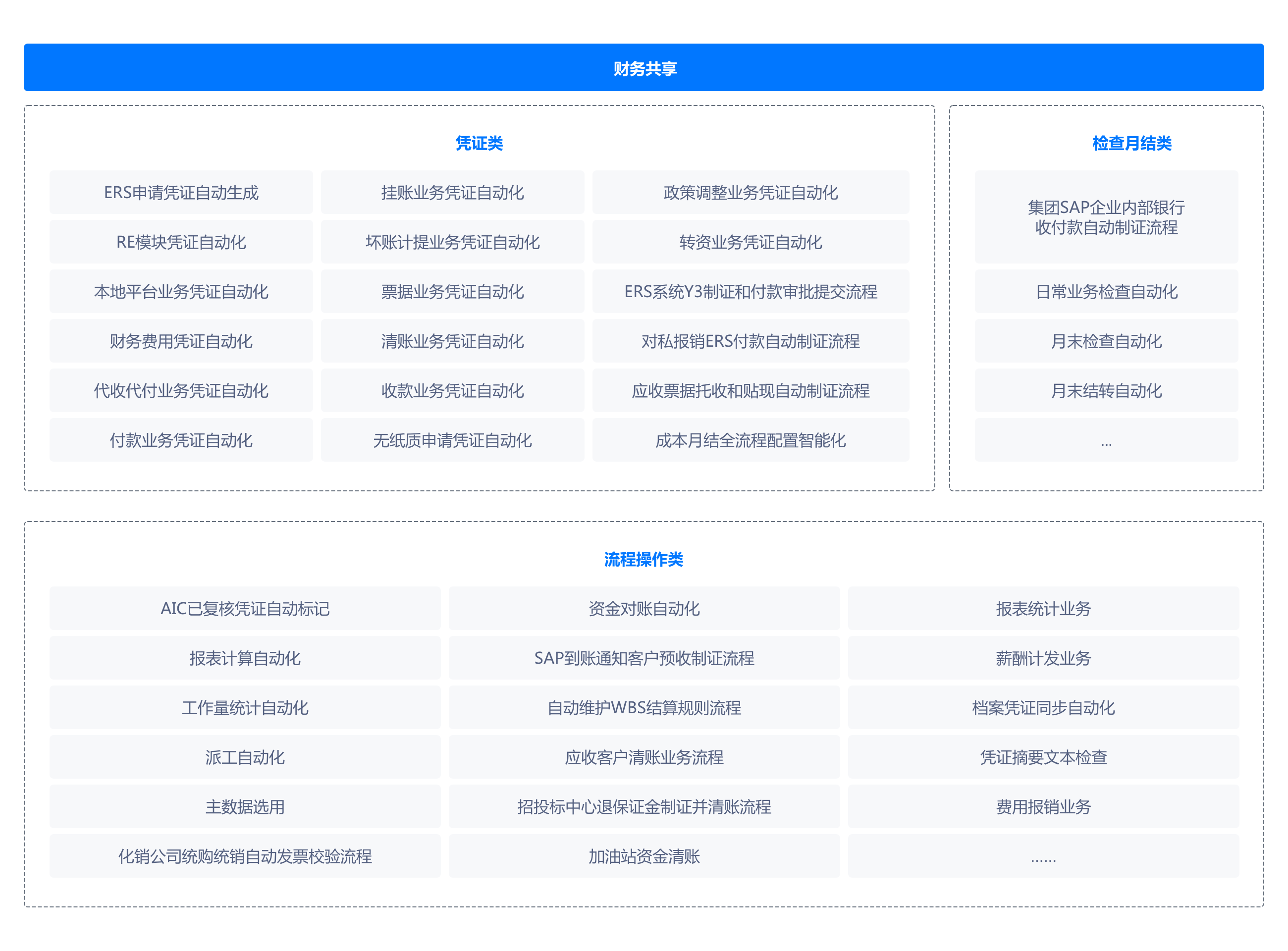The height and width of the screenshot is (951, 1288).
Task: Click 加油站资金清账 tile
Action: pos(644,856)
